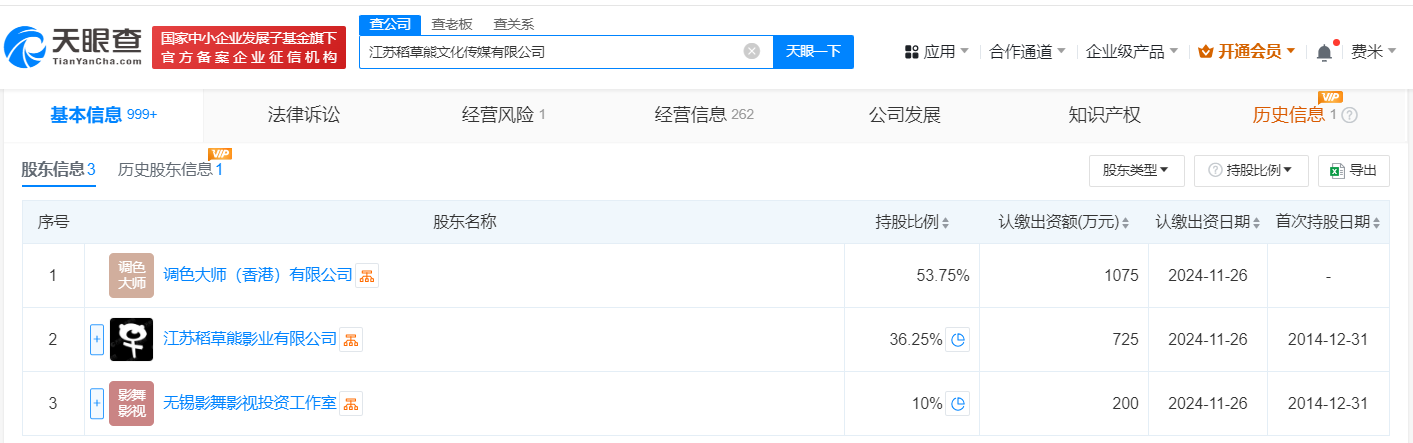The image size is (1413, 443).
Task: Open the 无锡影舞影视投资工作室 link
Action: (x=250, y=404)
